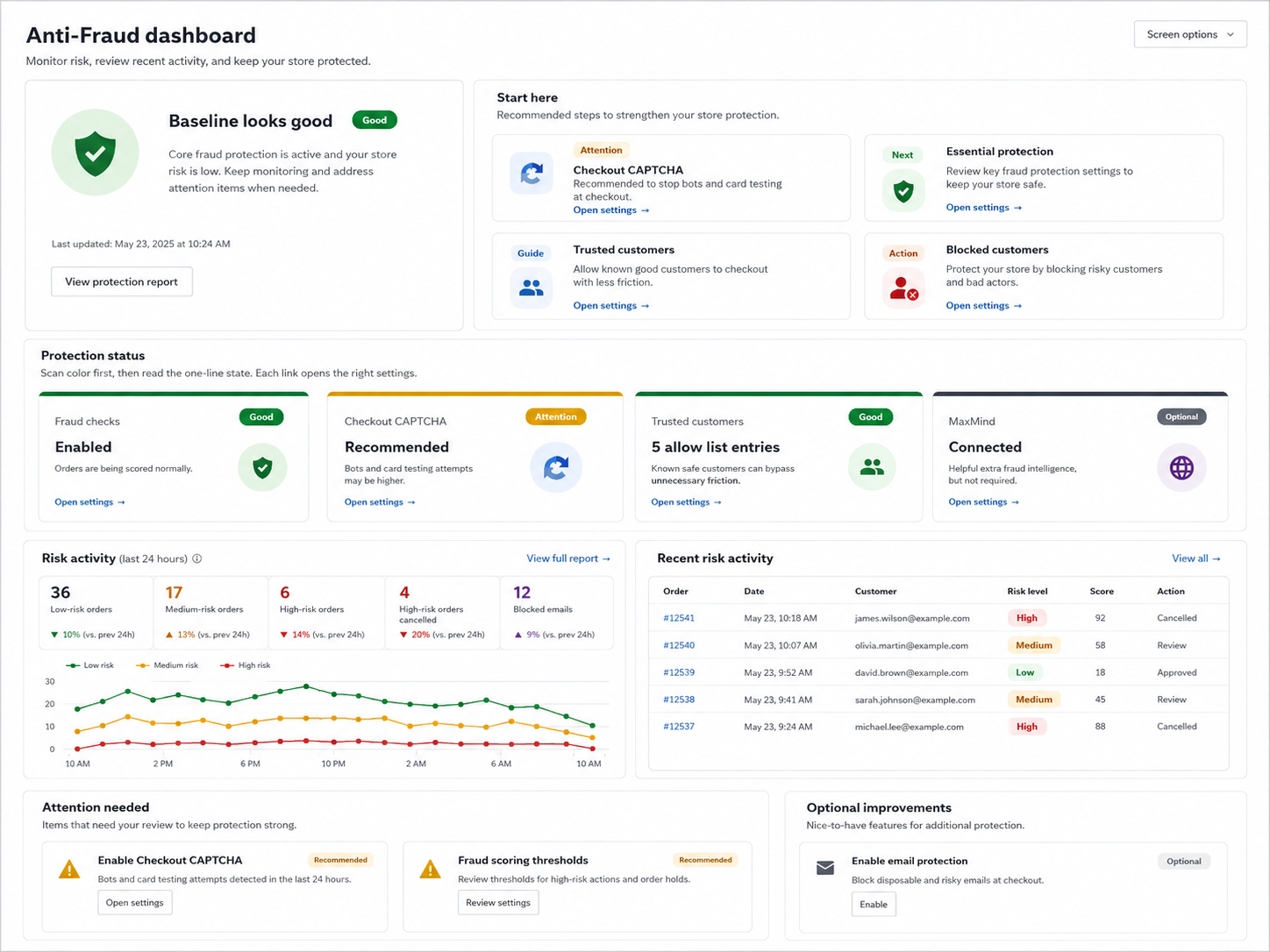Click the info icon next to Risk activity
This screenshot has height=952, width=1270.
point(197,558)
